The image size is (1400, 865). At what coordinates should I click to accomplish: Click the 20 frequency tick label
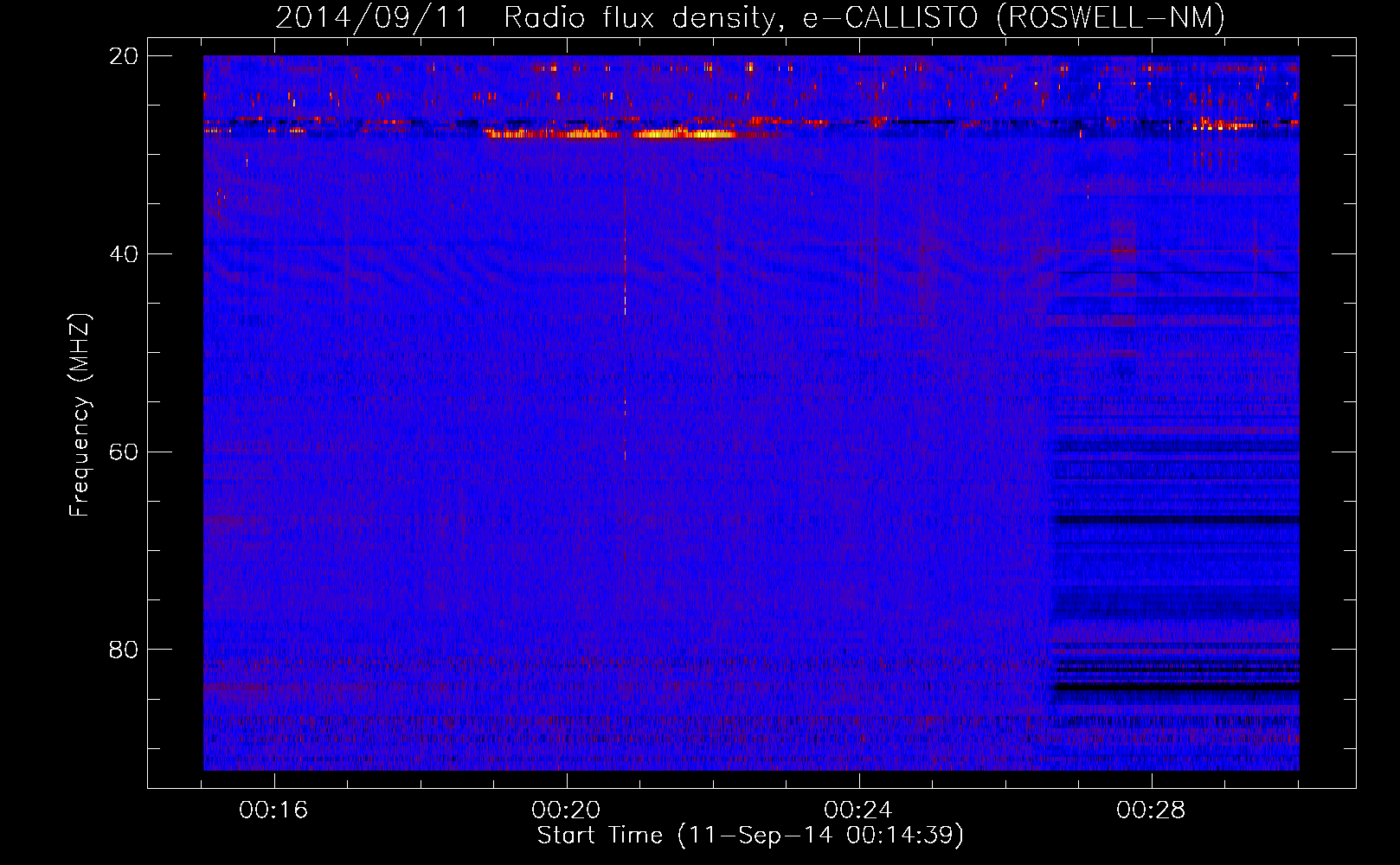(124, 56)
